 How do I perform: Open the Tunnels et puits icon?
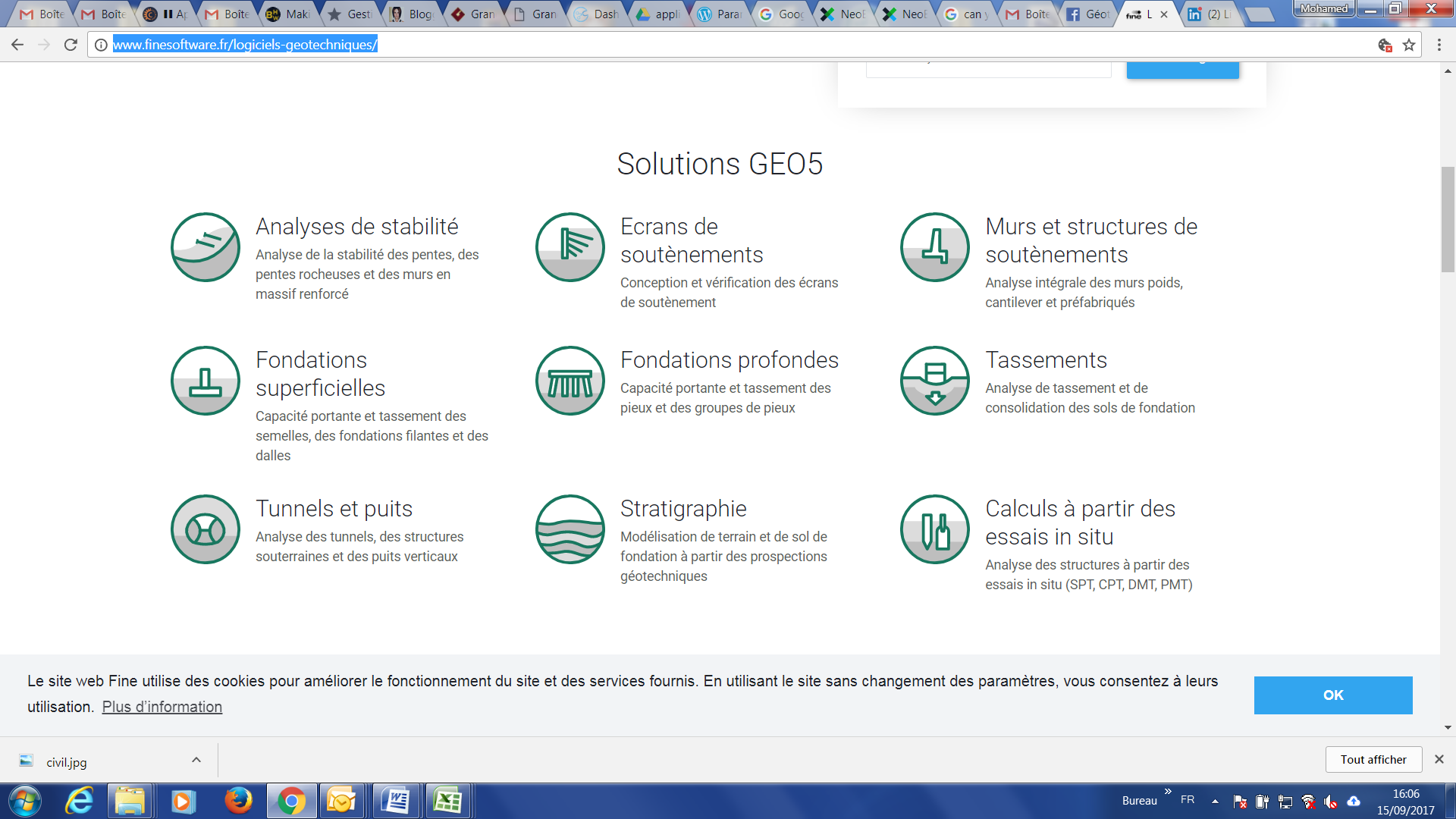pyautogui.click(x=206, y=529)
